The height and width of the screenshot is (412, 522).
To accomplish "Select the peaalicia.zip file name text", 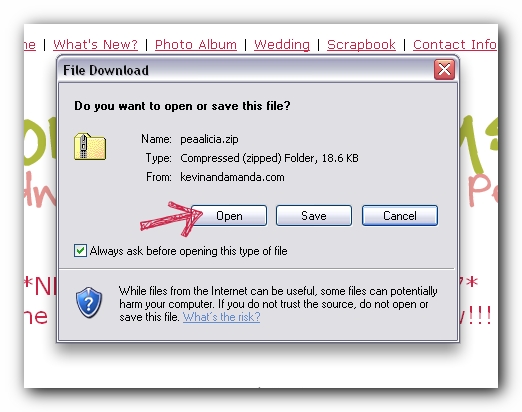I will 209,139.
